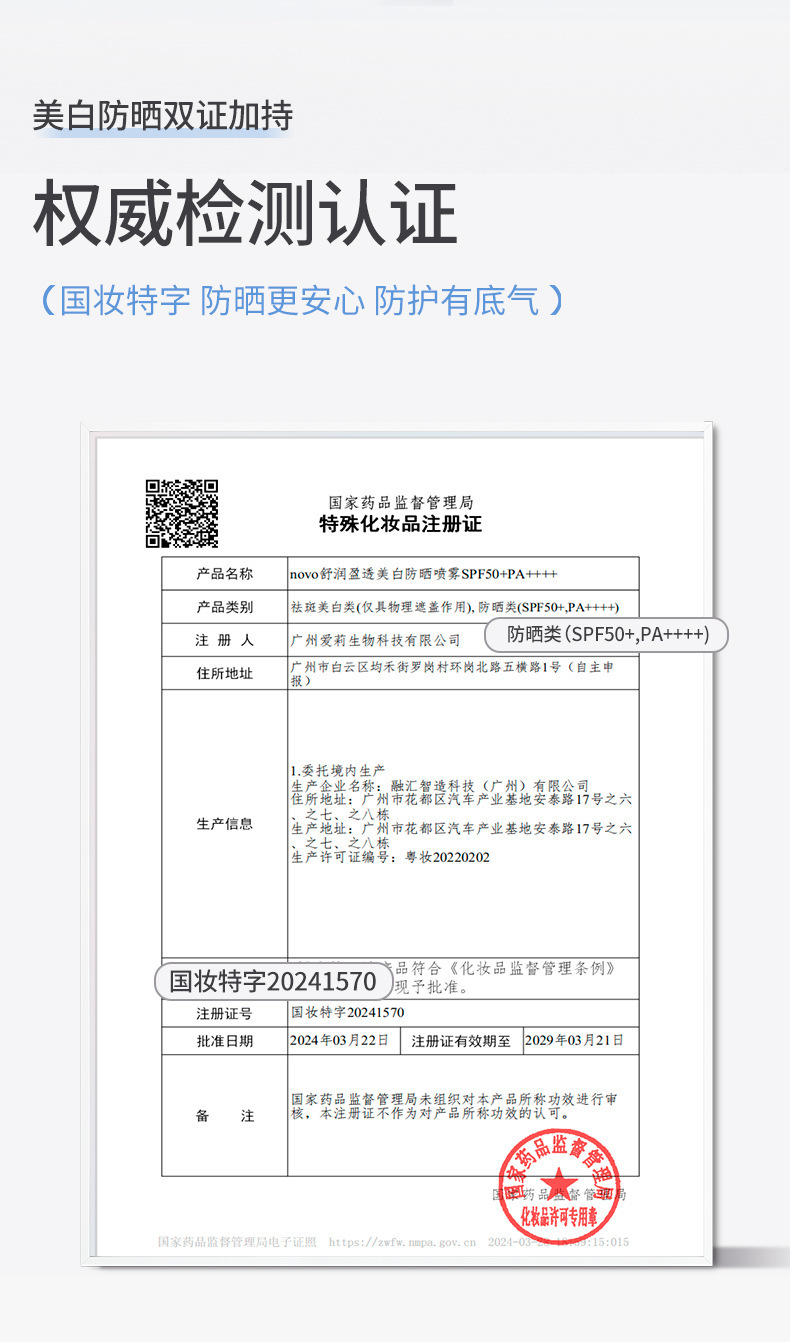Viewport: 790px width, 1342px height.
Task: Click the 批准日期 label cell
Action: point(225,1041)
